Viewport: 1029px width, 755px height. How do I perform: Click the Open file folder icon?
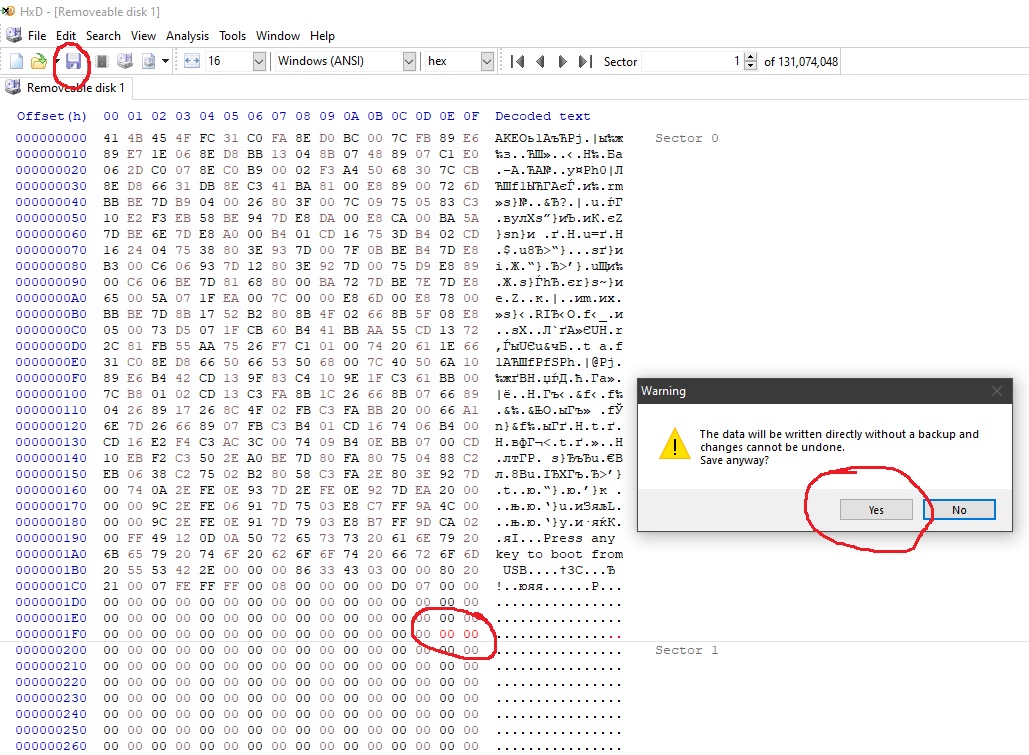tap(38, 62)
